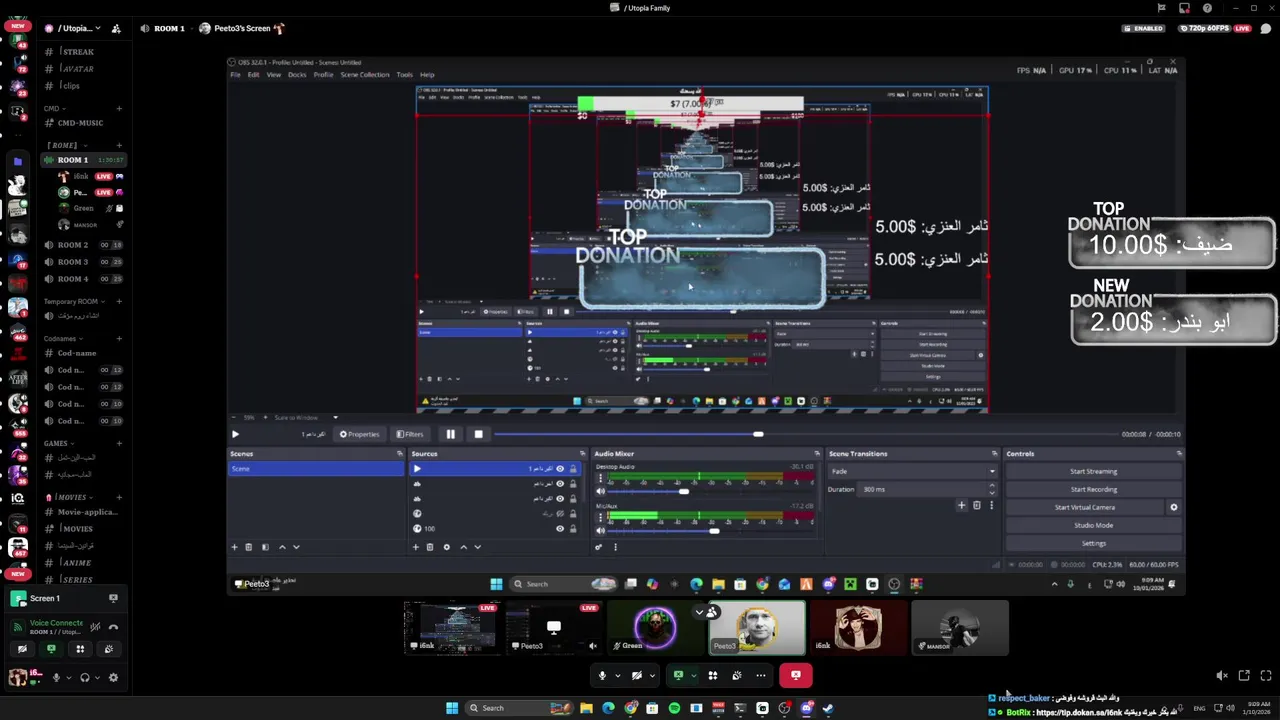Click Properties button in OBS source toolbar
This screenshot has width=1280, height=720.
coord(360,434)
